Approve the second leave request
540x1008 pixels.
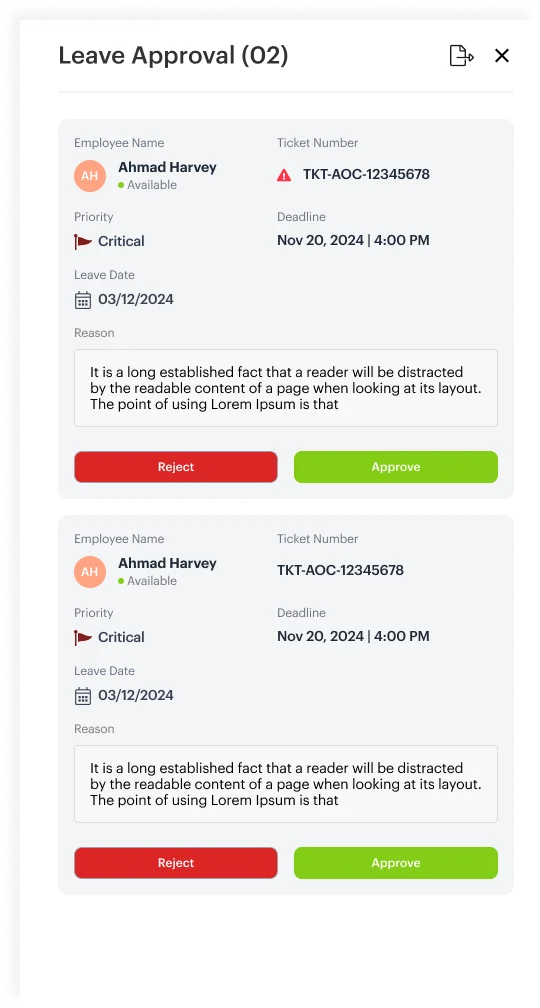click(x=396, y=863)
